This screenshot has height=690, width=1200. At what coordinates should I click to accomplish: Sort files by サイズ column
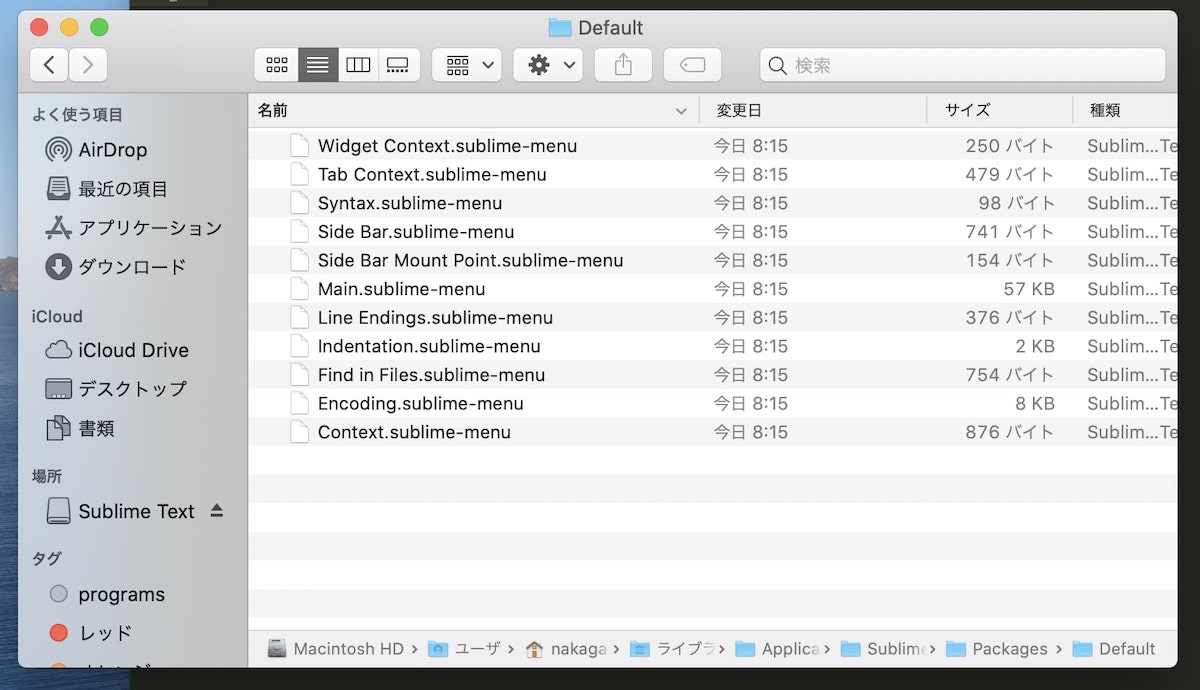point(1000,110)
